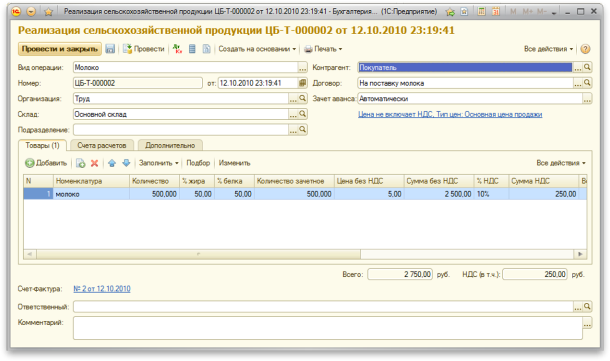Open the invoice link № 2 от 12.10.2010
This screenshot has width=610, height=361.
tap(102, 289)
